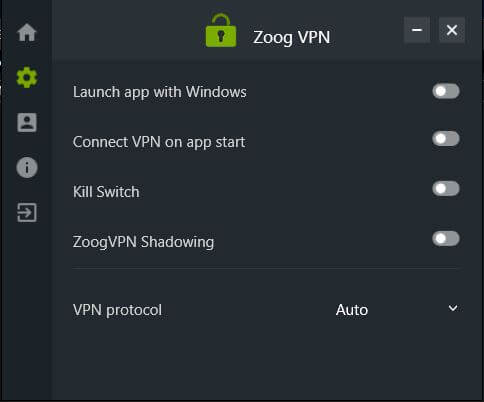The height and width of the screenshot is (402, 484).
Task: Click the Kill Switch label
Action: tap(106, 192)
